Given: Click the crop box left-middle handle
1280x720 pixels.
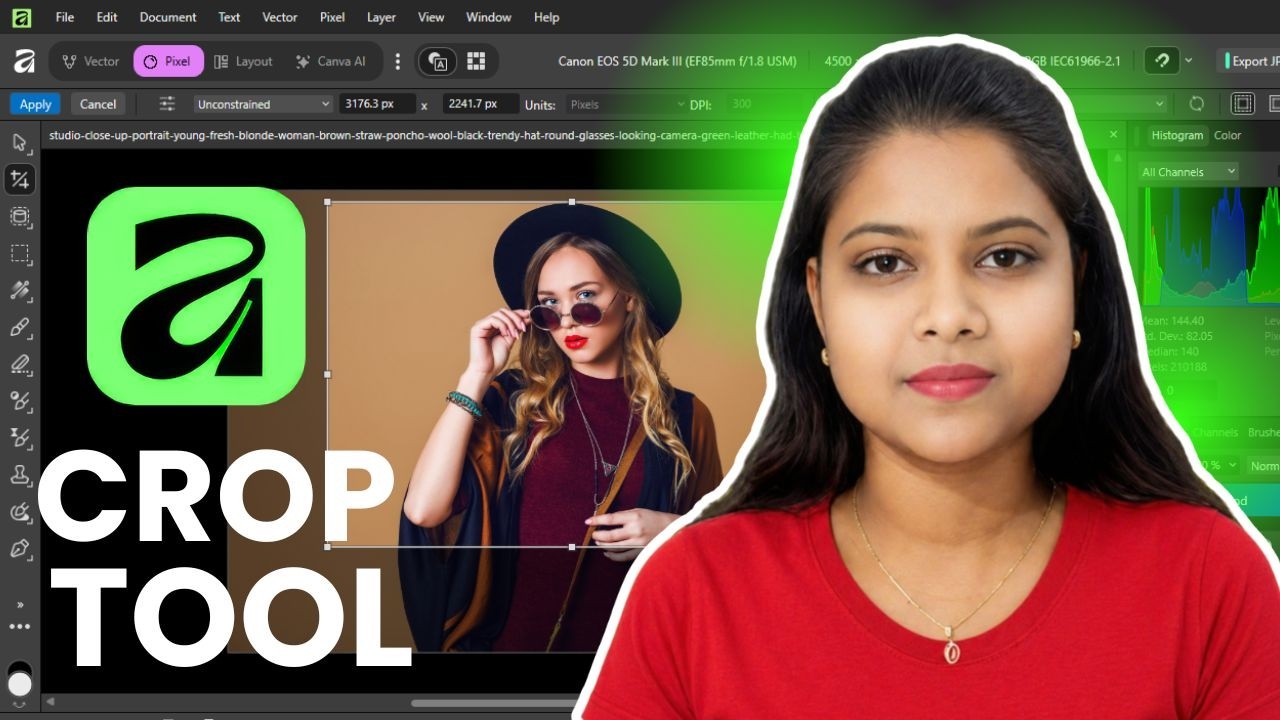Looking at the screenshot, I should click(328, 374).
